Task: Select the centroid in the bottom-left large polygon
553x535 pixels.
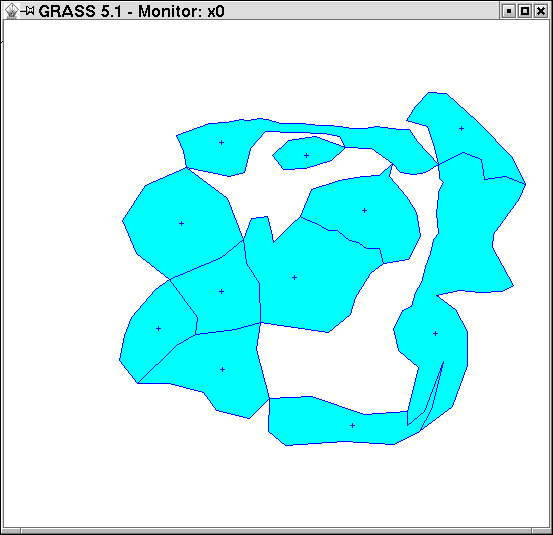Action: click(222, 369)
